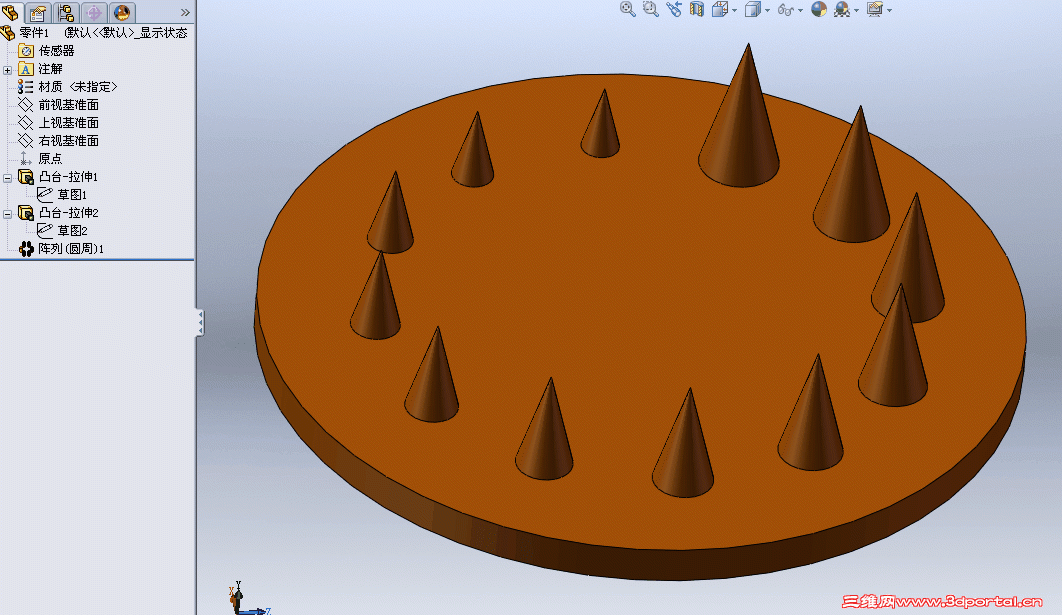Collapse the 凸台-拉伸1 feature node
This screenshot has width=1062, height=615.
(x=7, y=177)
